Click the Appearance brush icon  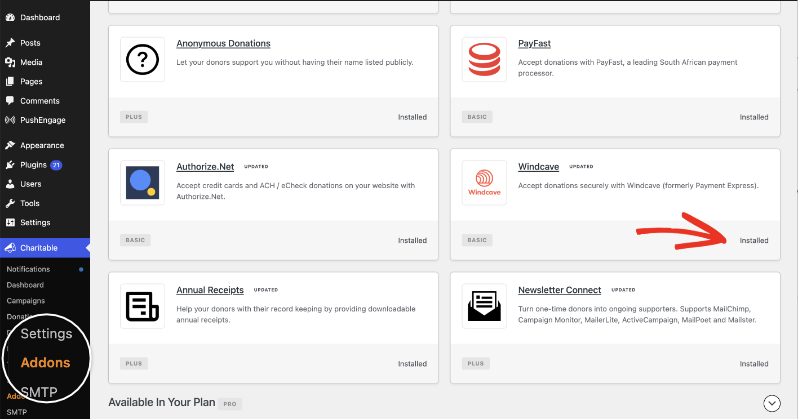tap(10, 145)
